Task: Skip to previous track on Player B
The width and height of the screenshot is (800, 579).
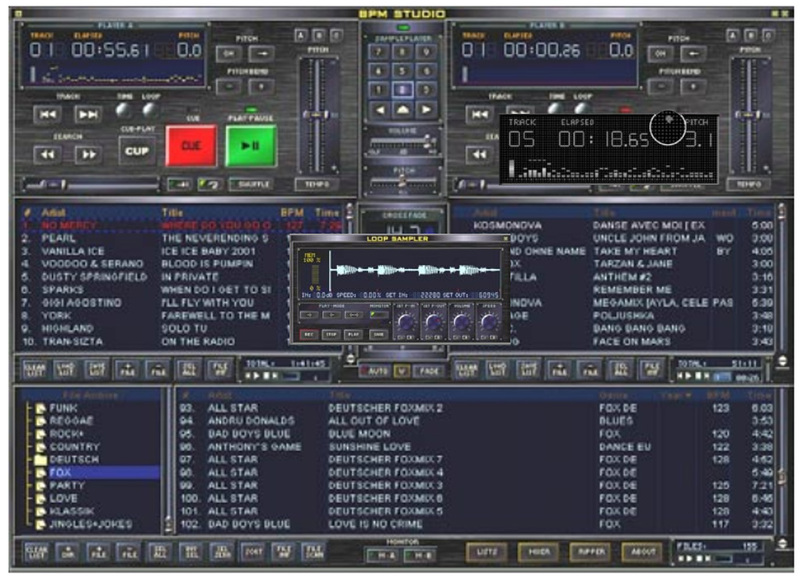Action: click(480, 114)
